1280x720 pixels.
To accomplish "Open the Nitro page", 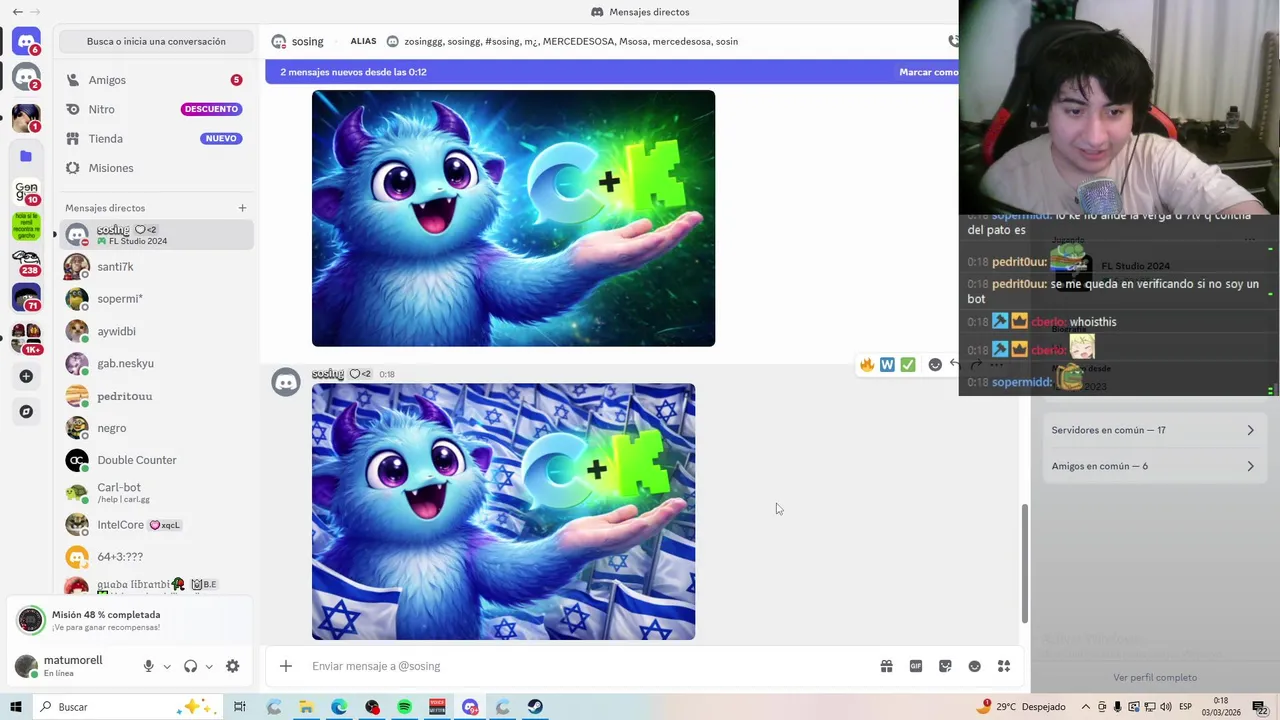I will pos(156,109).
